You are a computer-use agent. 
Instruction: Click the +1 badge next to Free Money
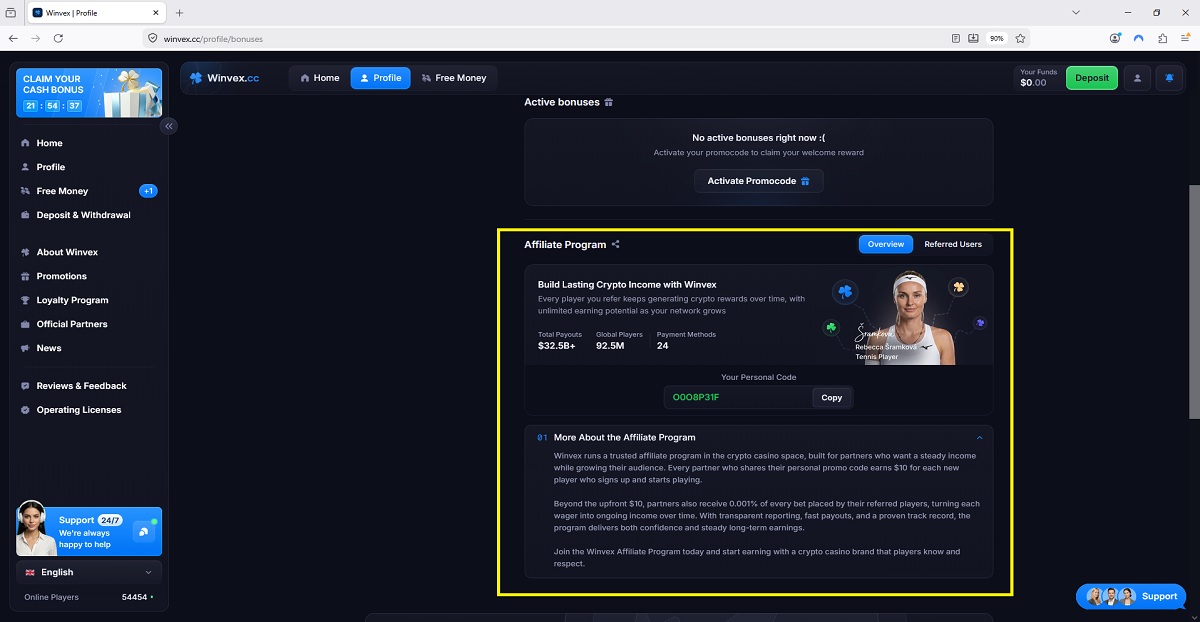[148, 191]
